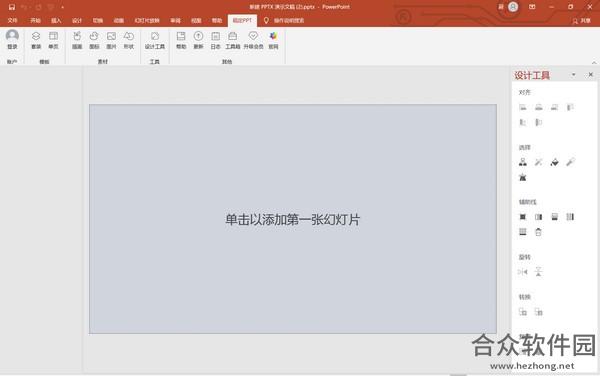Click the magic wand icon in 选择 section
This screenshot has width=600, height=376.
click(538, 162)
